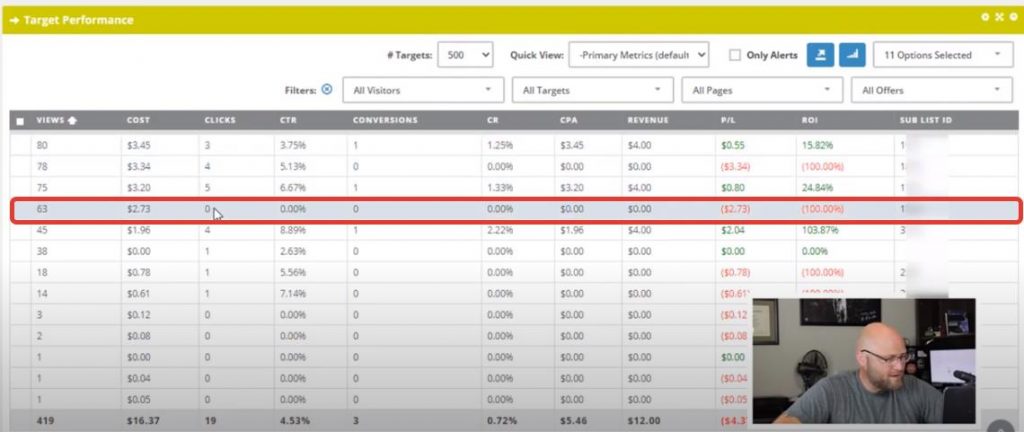Open the All Visitors filter dropdown

[x=423, y=90]
